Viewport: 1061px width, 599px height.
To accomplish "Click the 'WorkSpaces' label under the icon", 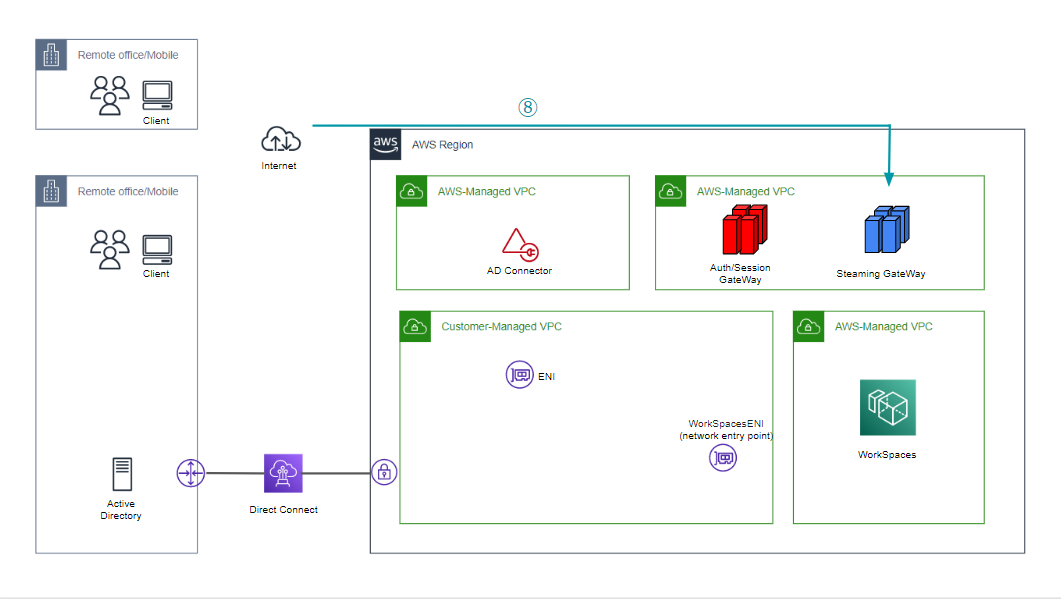I will (x=887, y=455).
